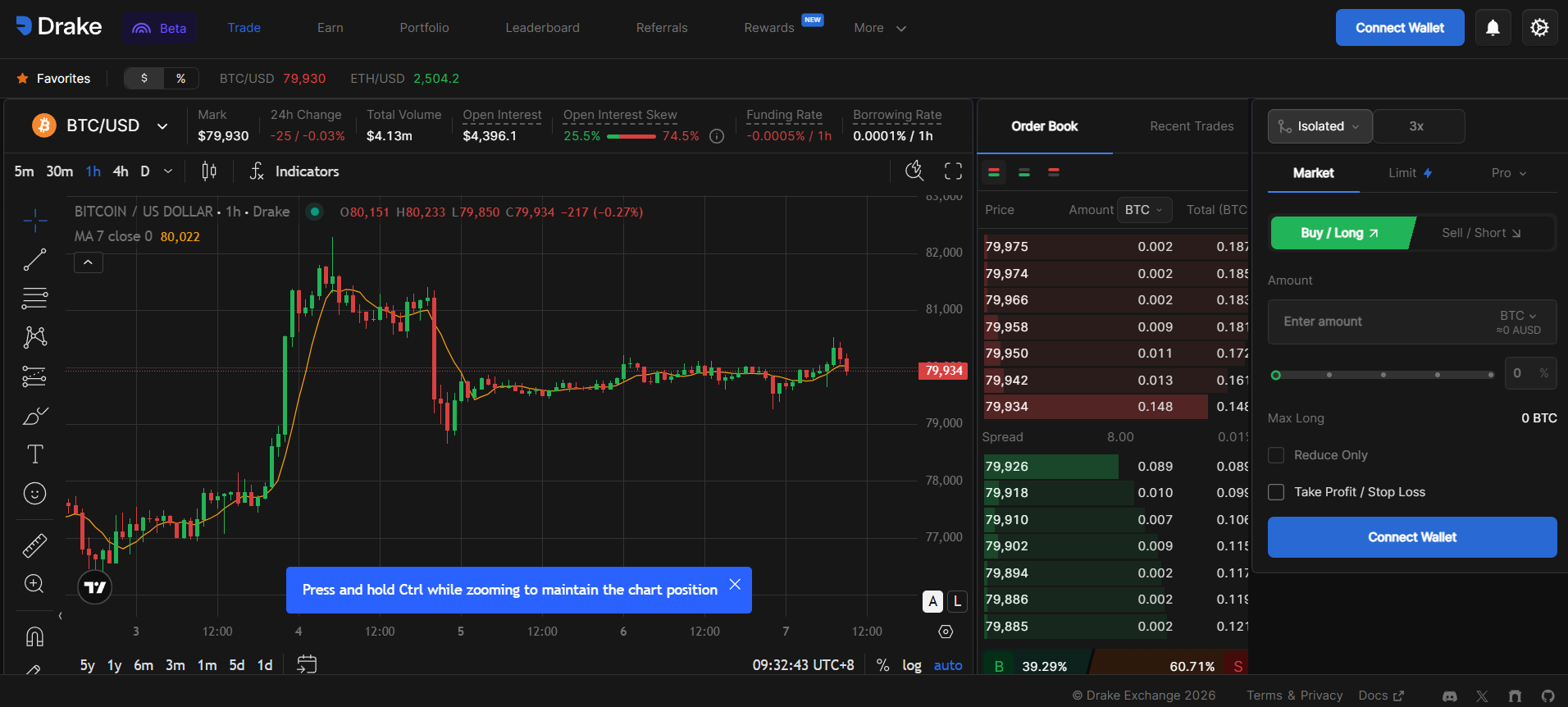The height and width of the screenshot is (707, 1568).
Task: Select the ruler measure tool
Action: click(34, 545)
